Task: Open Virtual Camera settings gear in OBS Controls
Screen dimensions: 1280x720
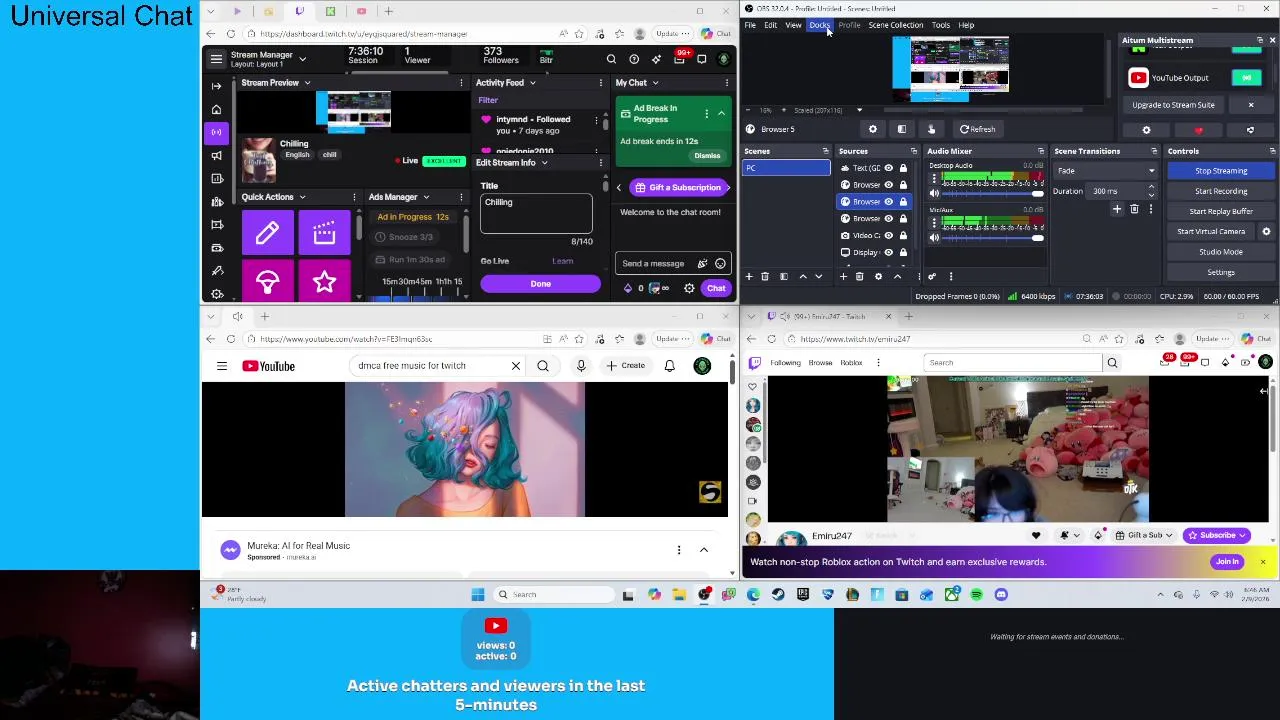Action: 1266,231
